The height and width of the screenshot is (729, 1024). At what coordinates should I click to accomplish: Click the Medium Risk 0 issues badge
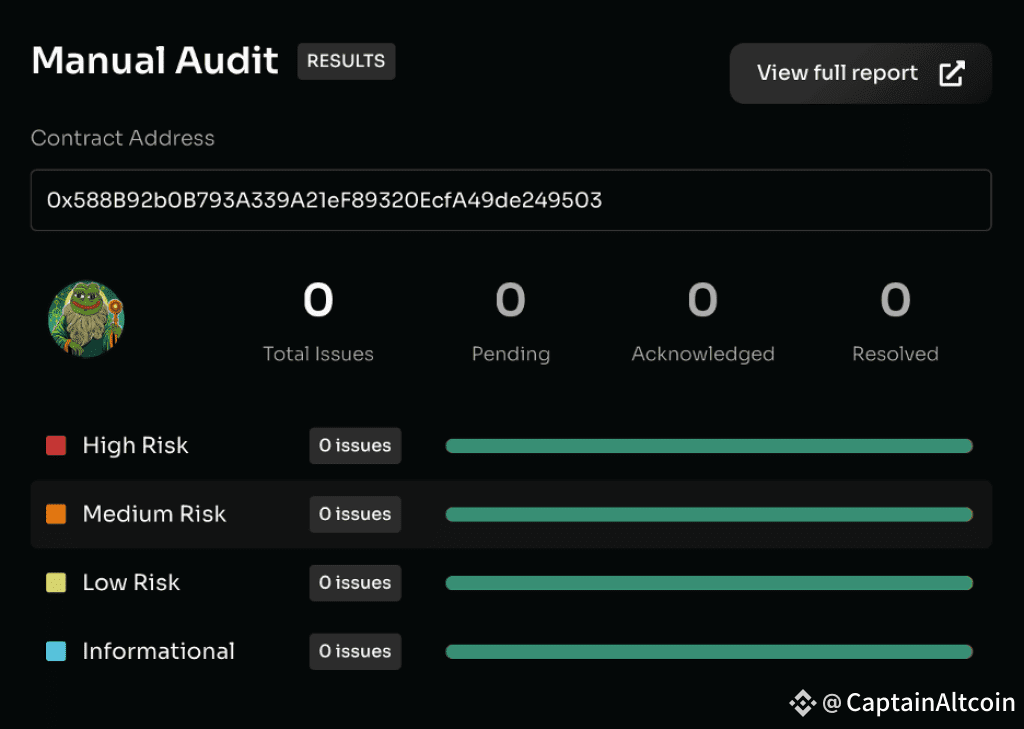[355, 514]
